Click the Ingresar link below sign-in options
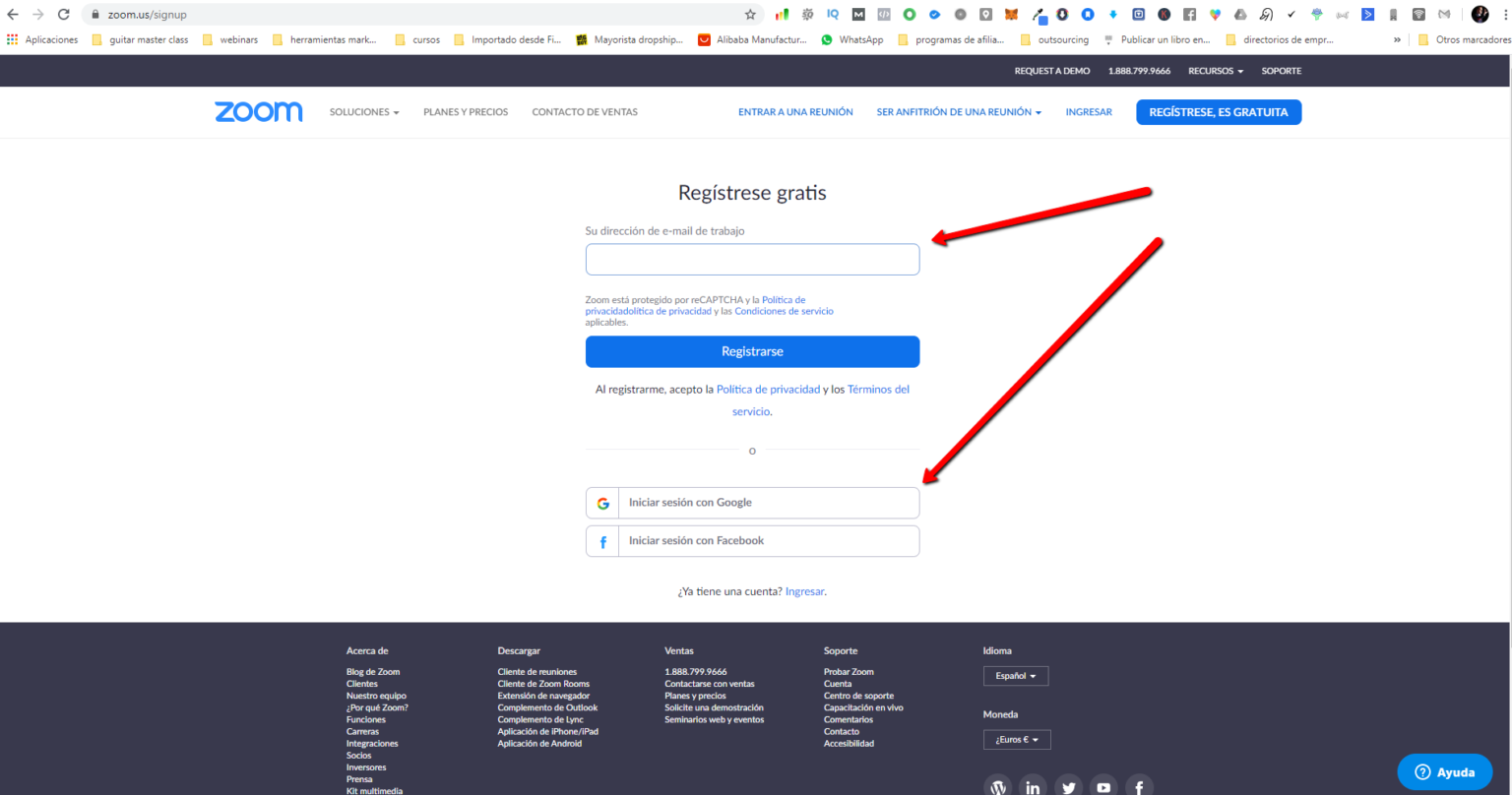 (804, 592)
